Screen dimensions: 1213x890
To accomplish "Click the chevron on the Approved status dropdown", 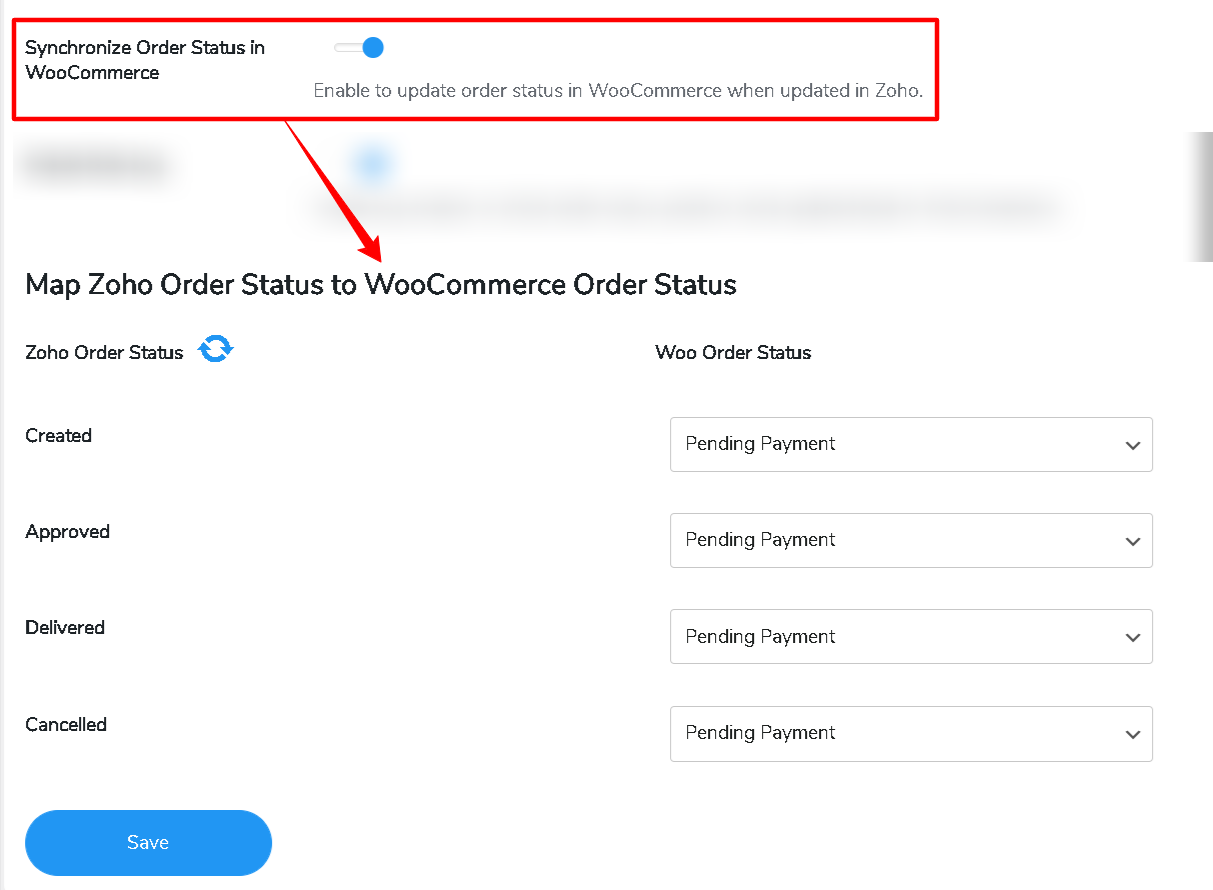I will coord(1133,540).
